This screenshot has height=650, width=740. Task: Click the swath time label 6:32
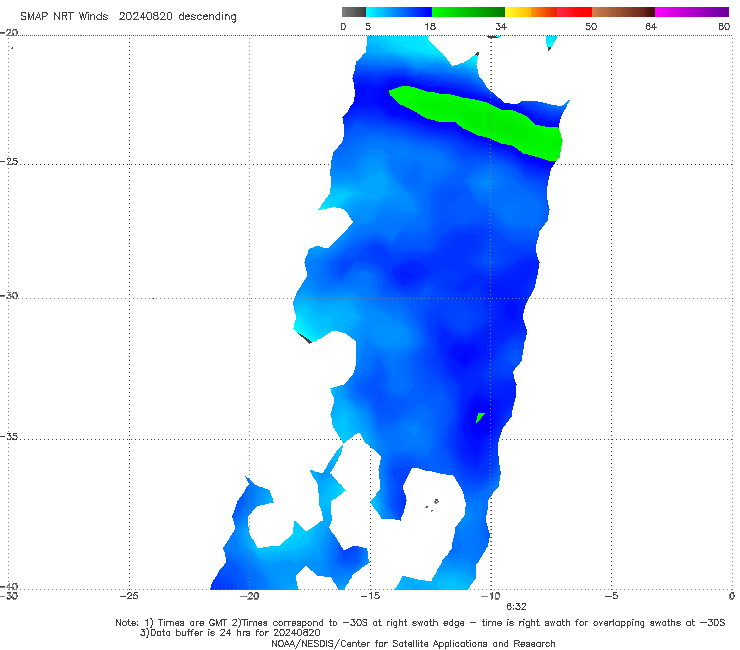click(516, 607)
